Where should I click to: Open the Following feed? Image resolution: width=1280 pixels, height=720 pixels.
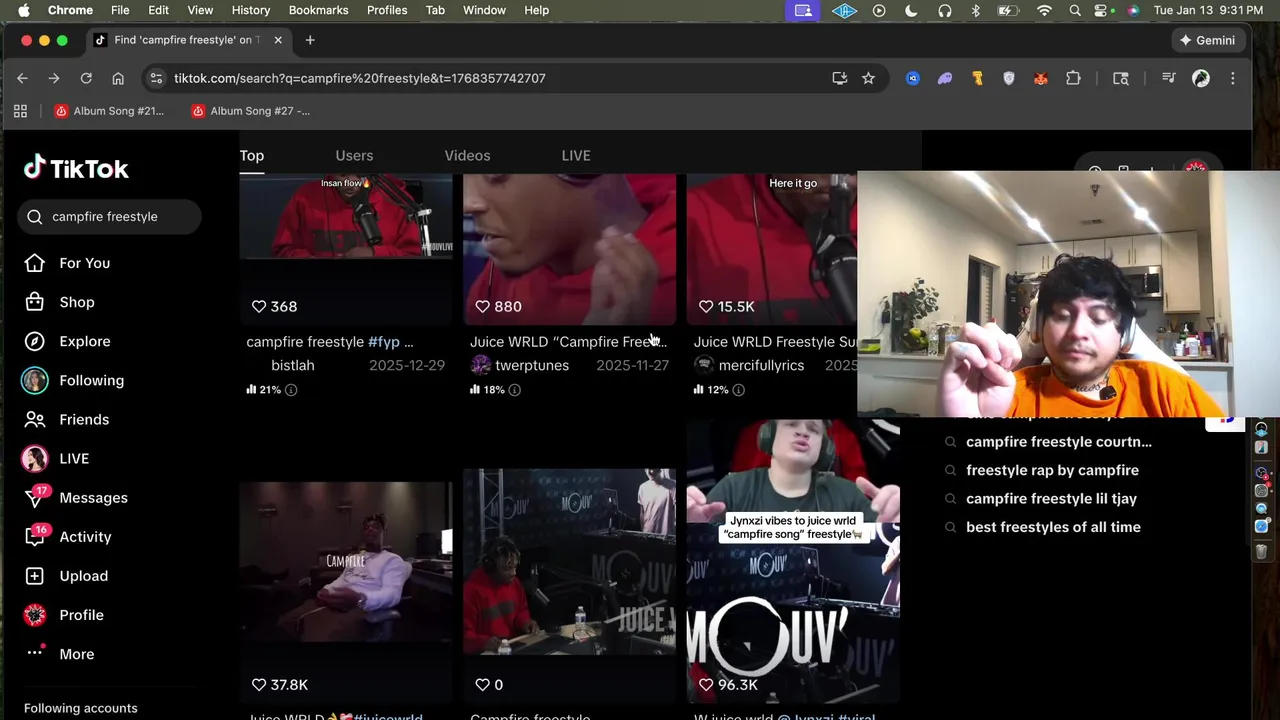91,380
